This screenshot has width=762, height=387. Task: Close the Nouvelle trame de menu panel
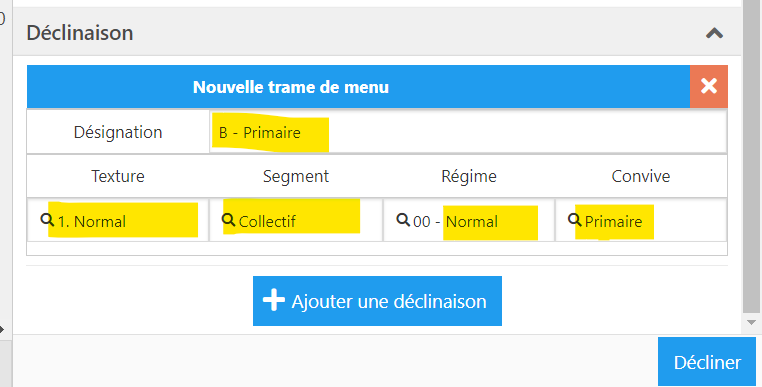click(709, 87)
